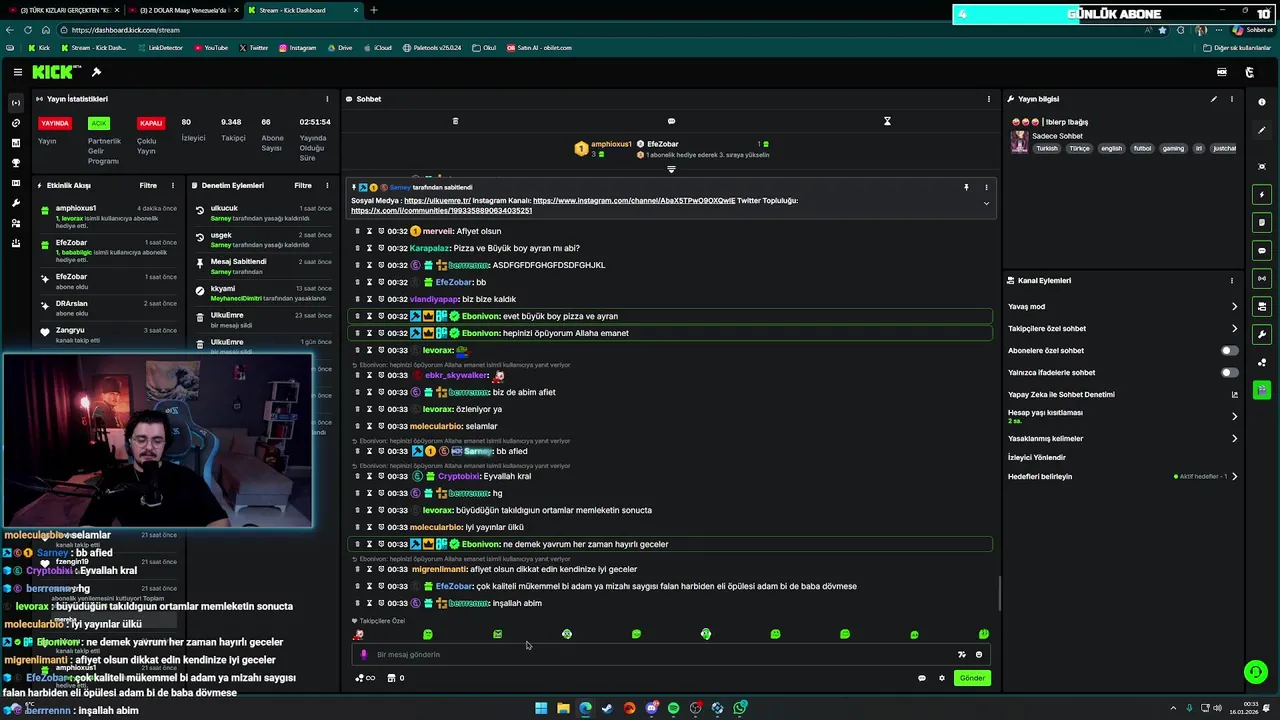Click the pencil icon in right sidebar
Screen dimensions: 1280x720
point(1262,130)
